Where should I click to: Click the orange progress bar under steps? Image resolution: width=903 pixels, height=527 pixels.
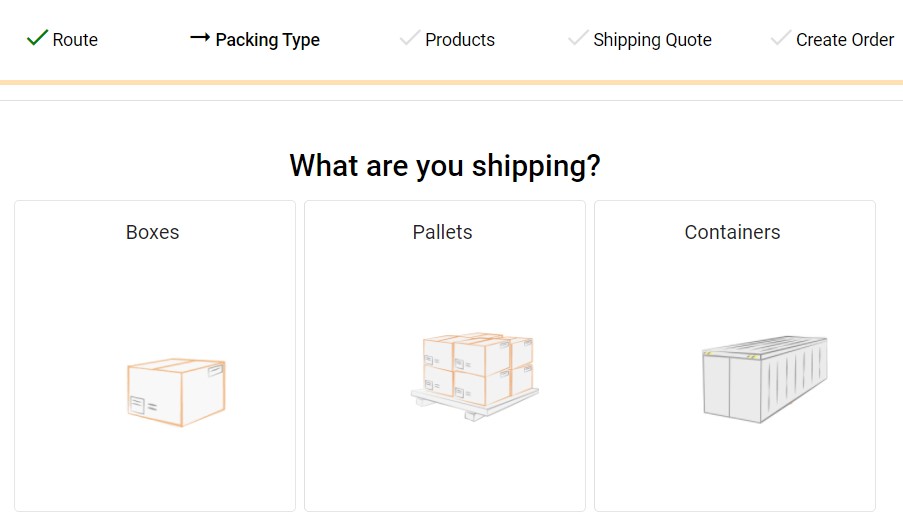point(452,82)
